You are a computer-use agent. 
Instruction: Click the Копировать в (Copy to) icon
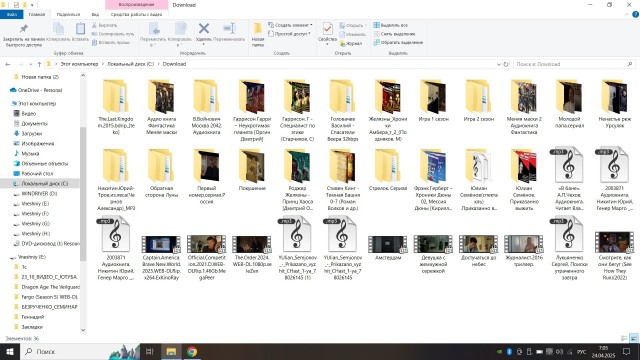[180, 29]
